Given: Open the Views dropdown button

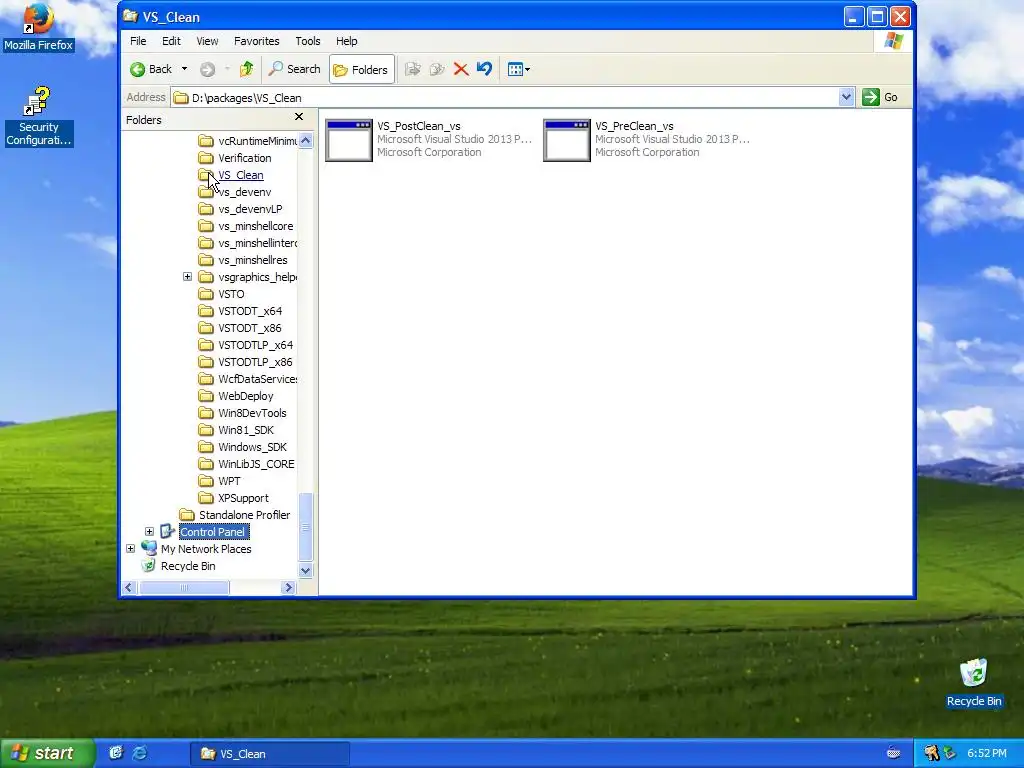Looking at the screenshot, I should 519,69.
